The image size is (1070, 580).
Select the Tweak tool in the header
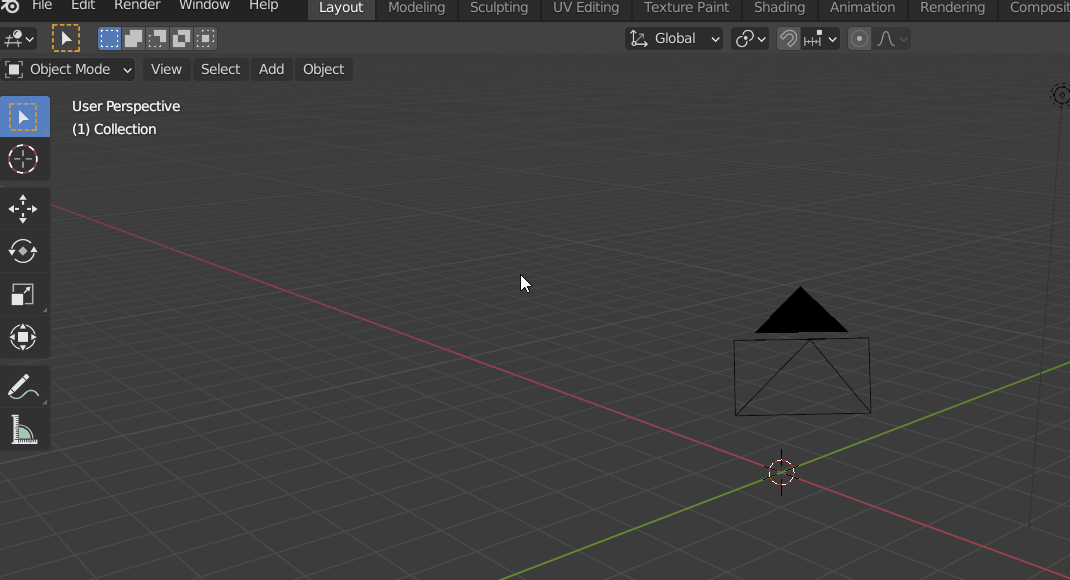tap(66, 39)
